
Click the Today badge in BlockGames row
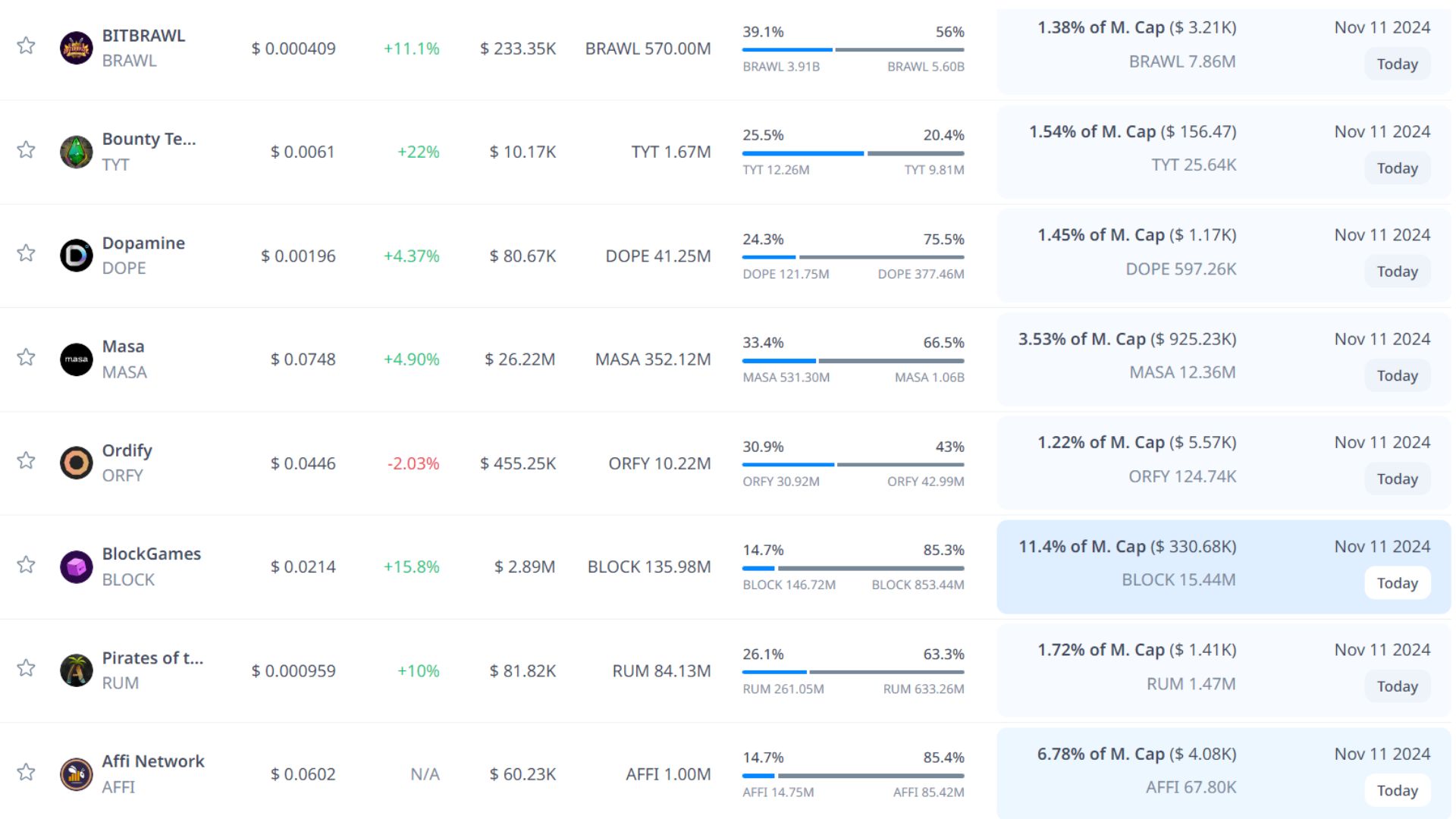[1397, 583]
